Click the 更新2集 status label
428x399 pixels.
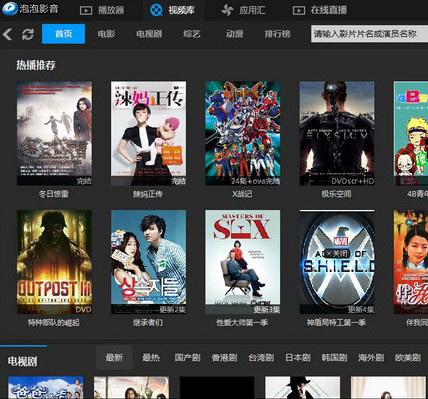(x=172, y=310)
